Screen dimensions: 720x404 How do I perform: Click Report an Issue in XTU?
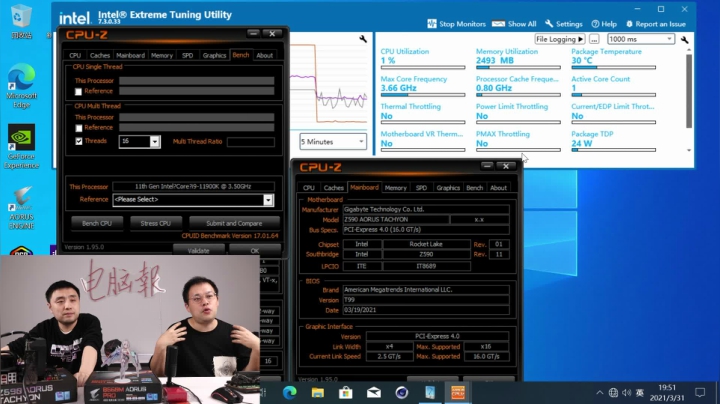point(655,24)
